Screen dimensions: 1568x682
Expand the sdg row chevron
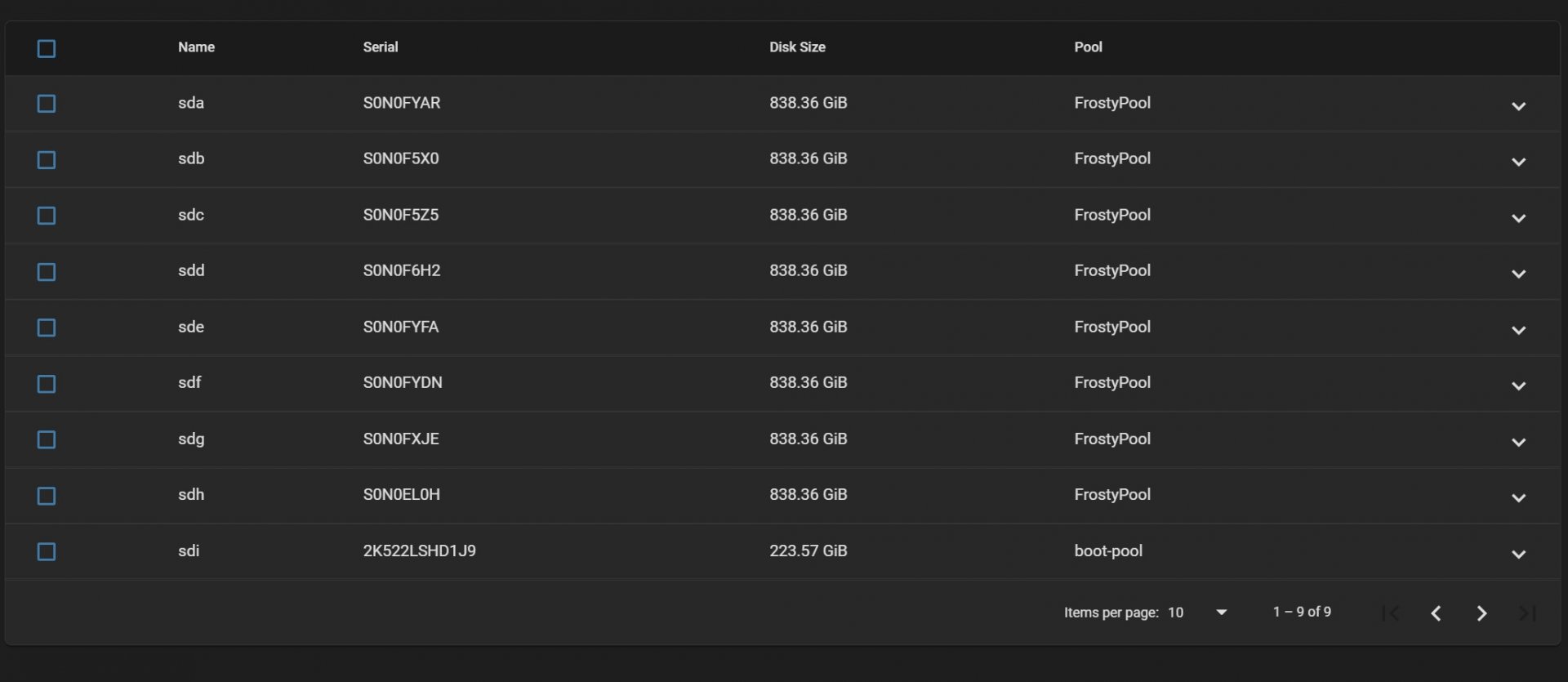click(1518, 442)
